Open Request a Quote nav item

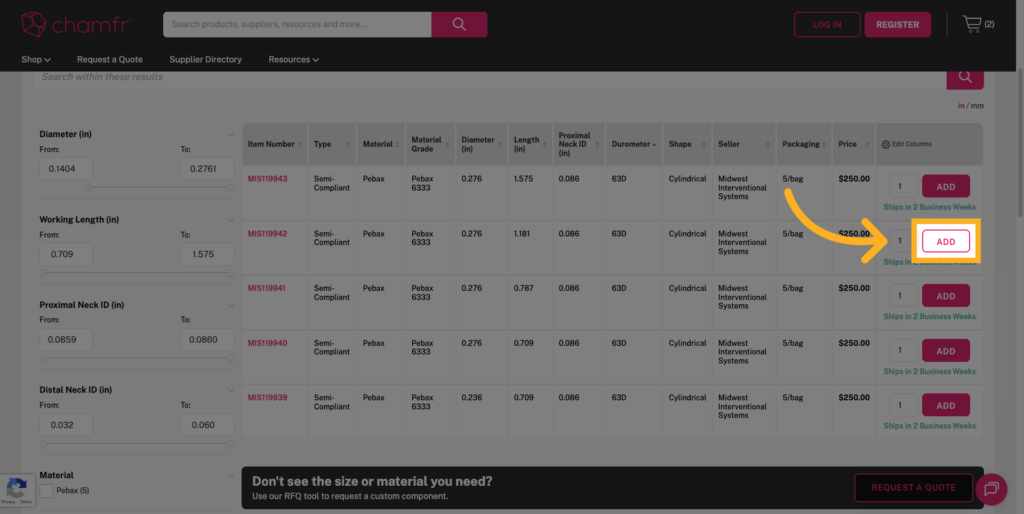click(x=110, y=59)
